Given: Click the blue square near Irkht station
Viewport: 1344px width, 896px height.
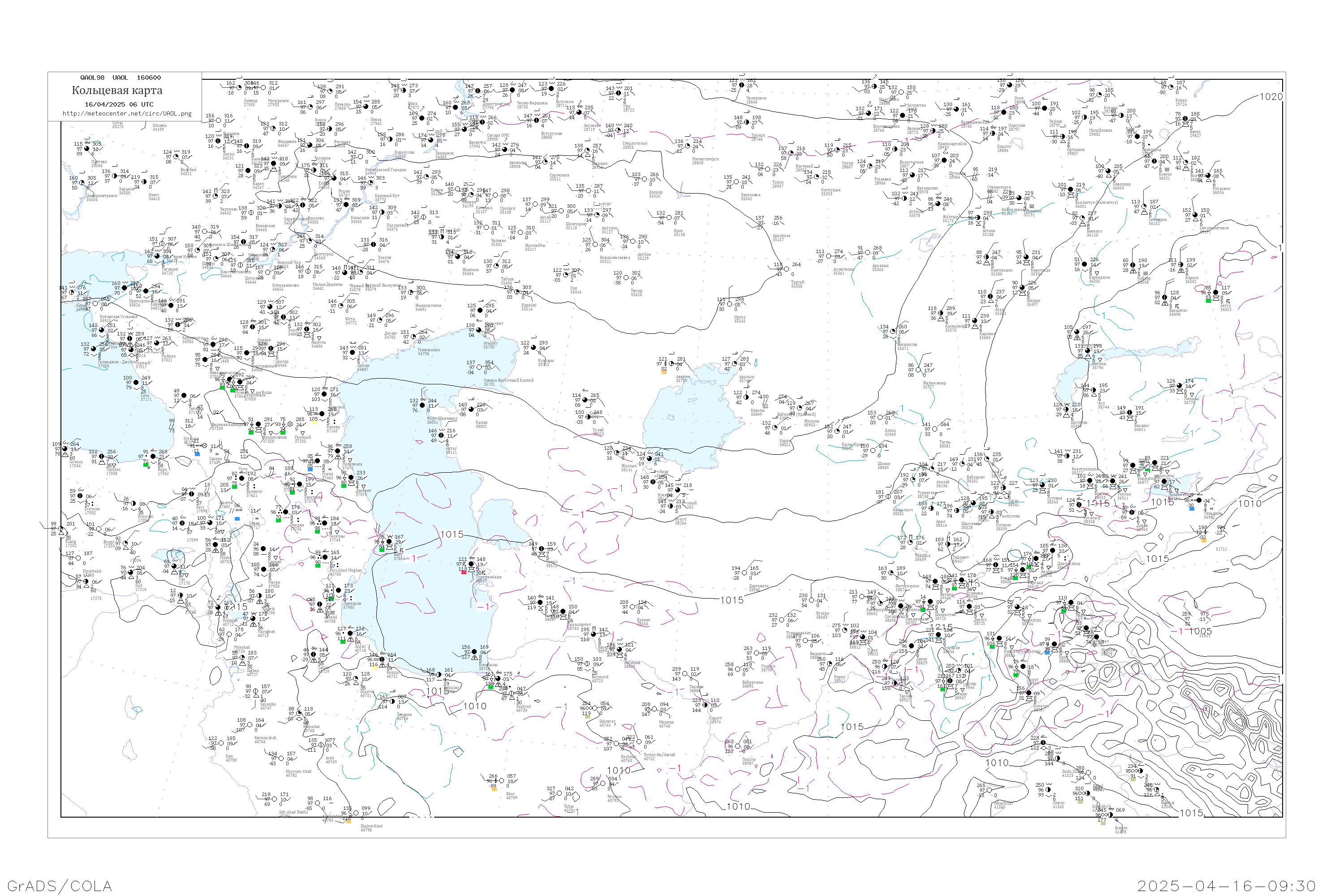Looking at the screenshot, I should [1047, 653].
